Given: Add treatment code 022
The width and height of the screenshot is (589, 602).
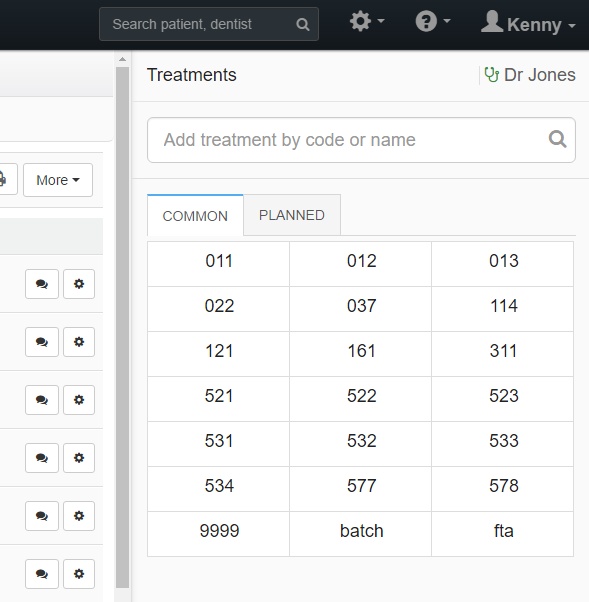Looking at the screenshot, I should tap(218, 309).
